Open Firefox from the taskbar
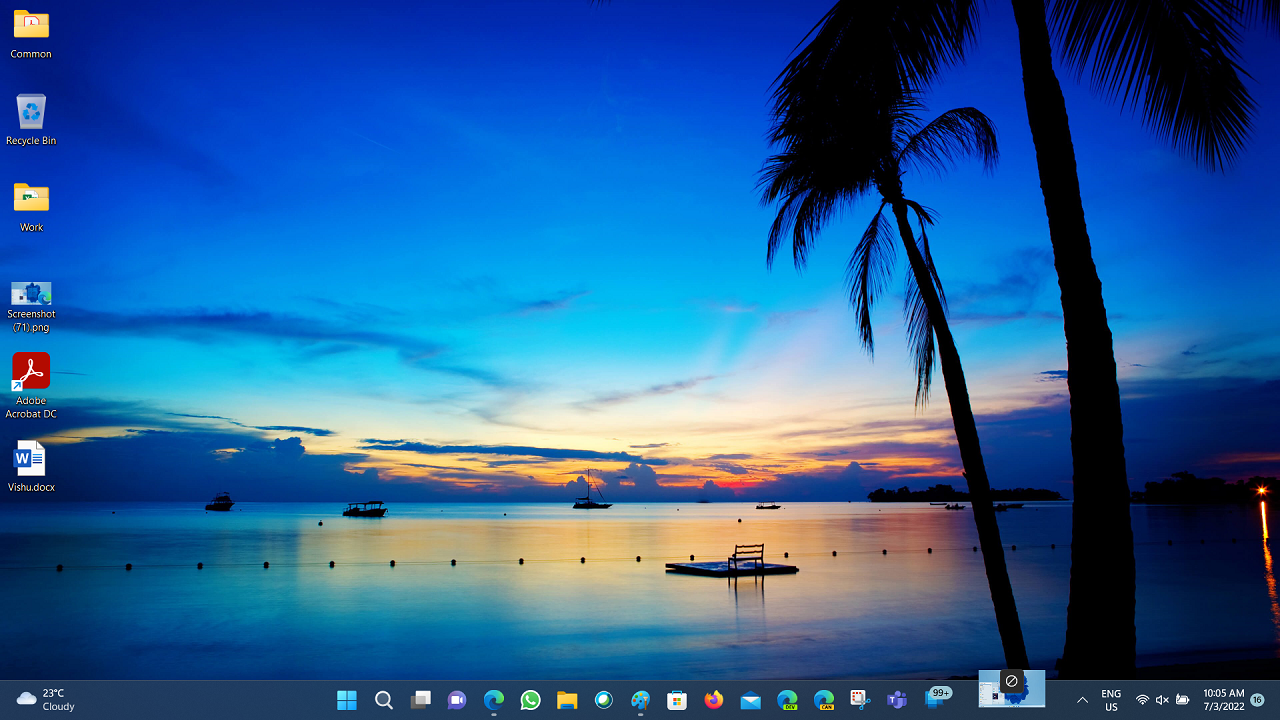Screen dimensions: 1280x720 pyautogui.click(x=714, y=700)
